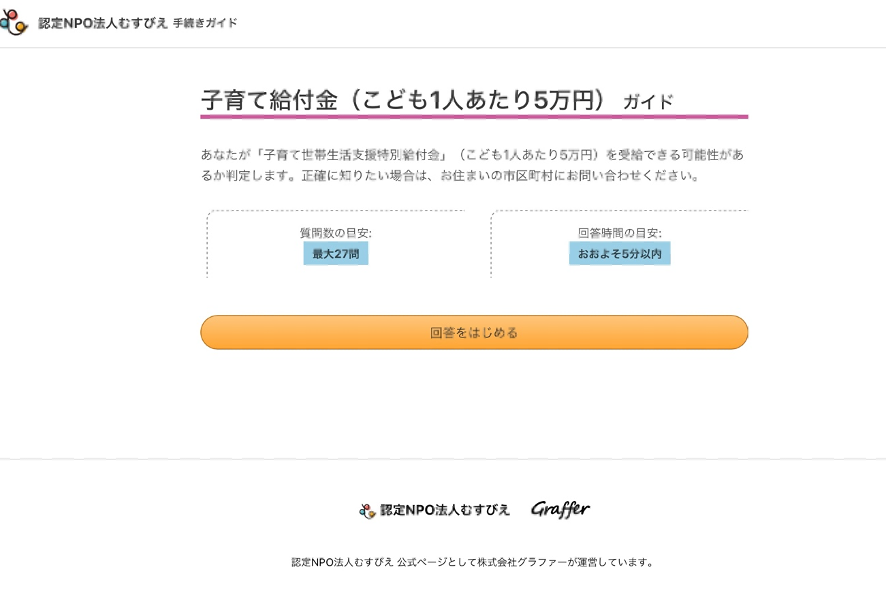Viewport: 887px width, 593px height.
Task: Click the Musubie logo icon in header
Action: (x=14, y=22)
